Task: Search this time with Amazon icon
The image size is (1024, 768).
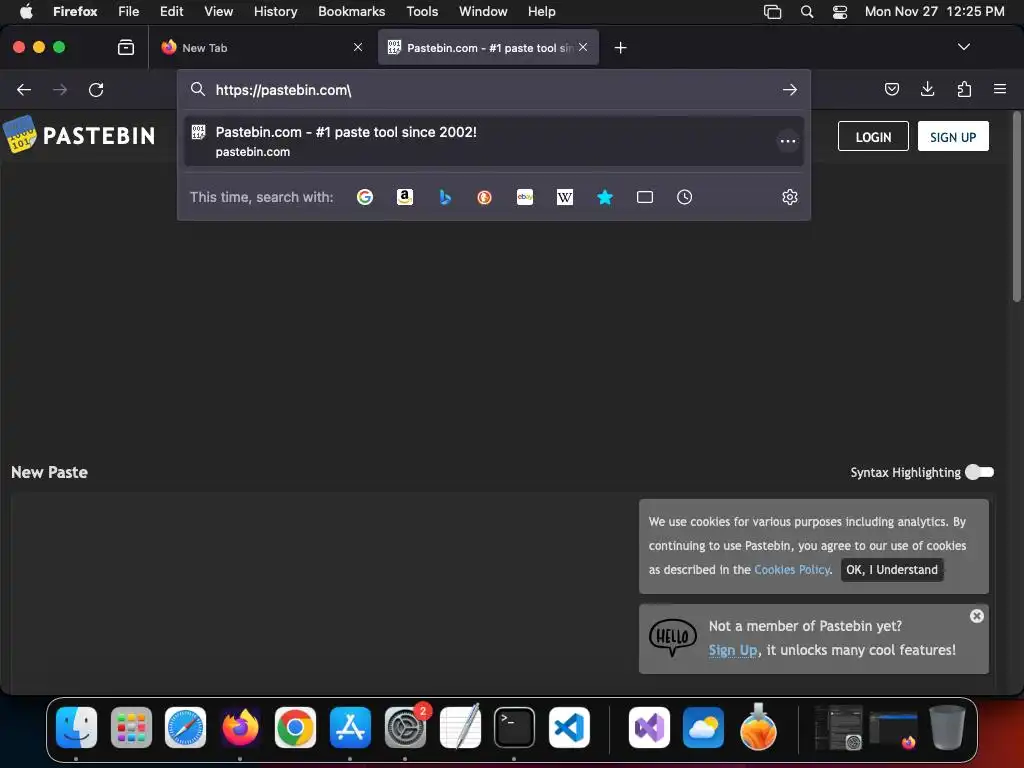Action: [x=405, y=197]
